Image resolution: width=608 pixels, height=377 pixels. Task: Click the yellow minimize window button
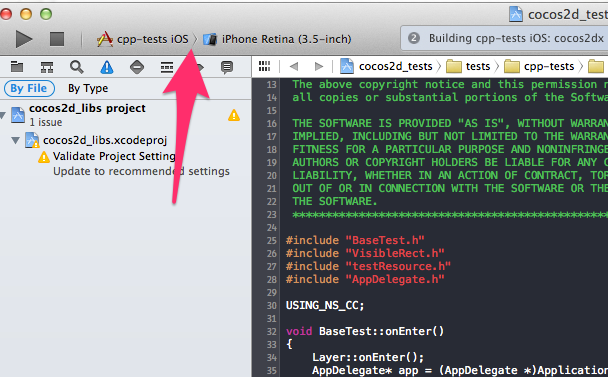(26, 14)
